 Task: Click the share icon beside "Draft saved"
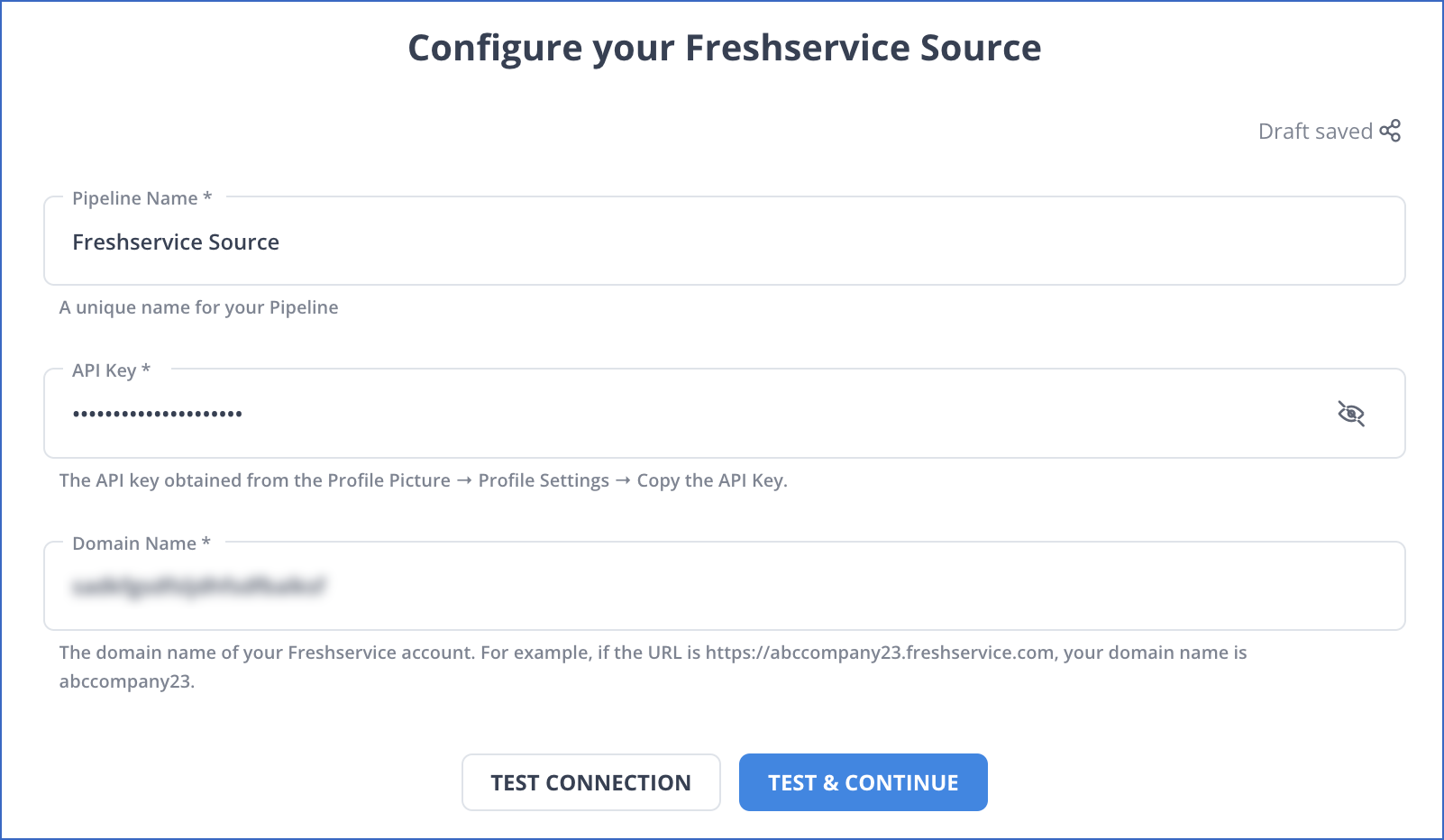click(1392, 131)
